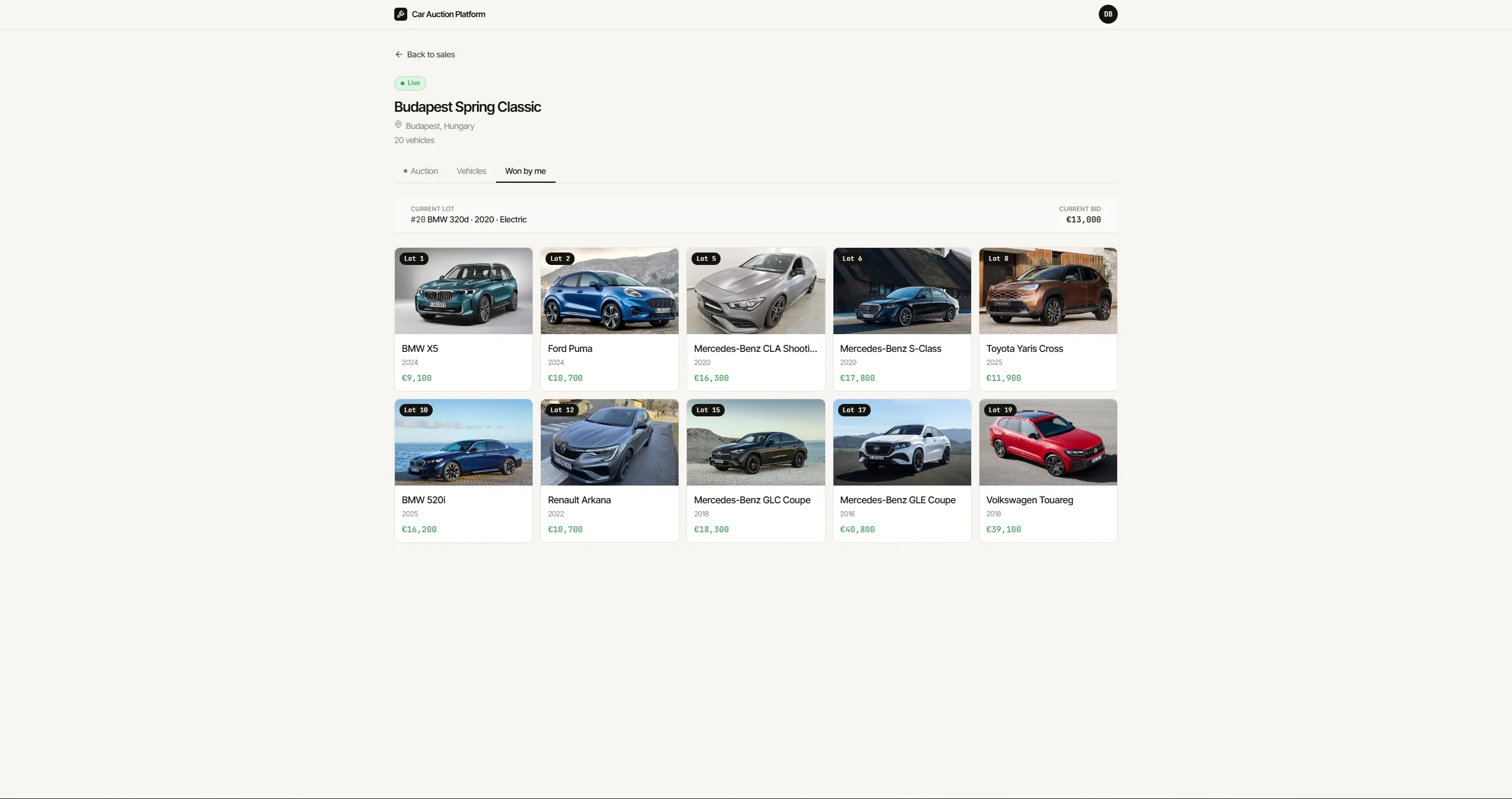
Task: Click the €9,100 price
Action: [417, 378]
